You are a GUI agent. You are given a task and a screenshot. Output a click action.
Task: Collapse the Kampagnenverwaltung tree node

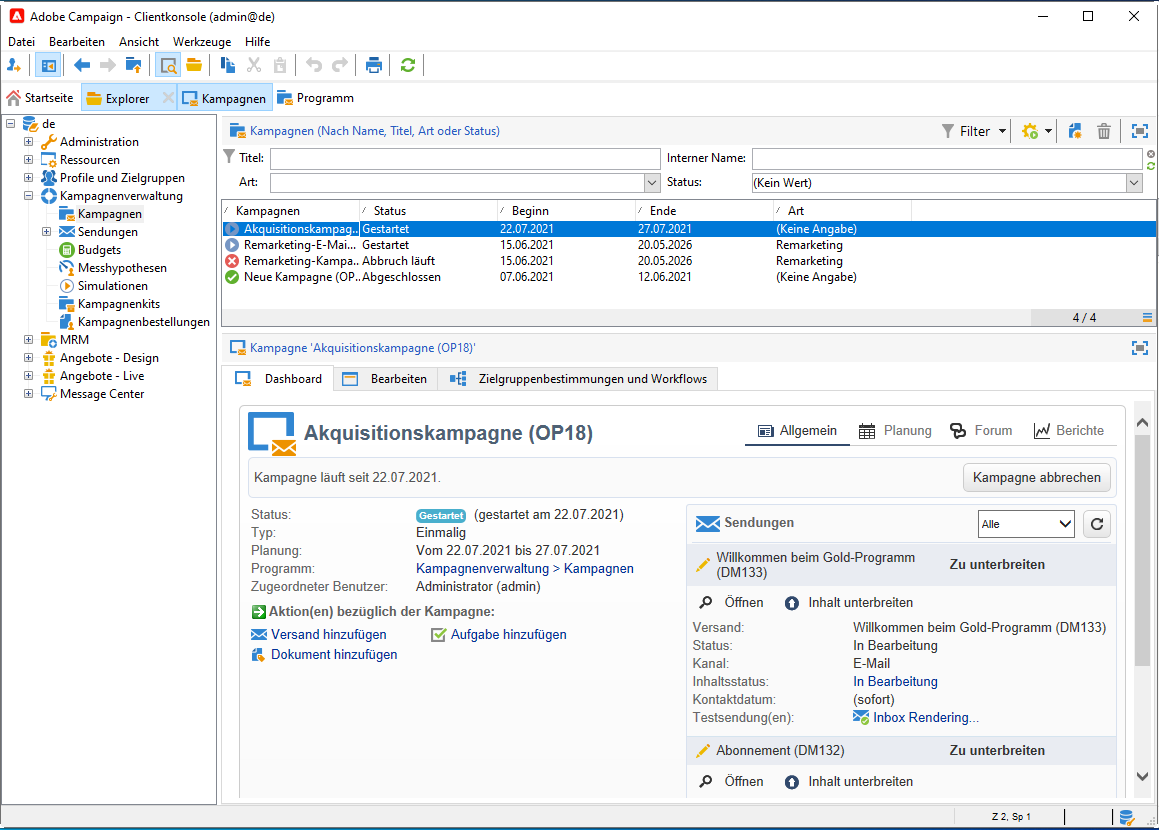click(28, 196)
